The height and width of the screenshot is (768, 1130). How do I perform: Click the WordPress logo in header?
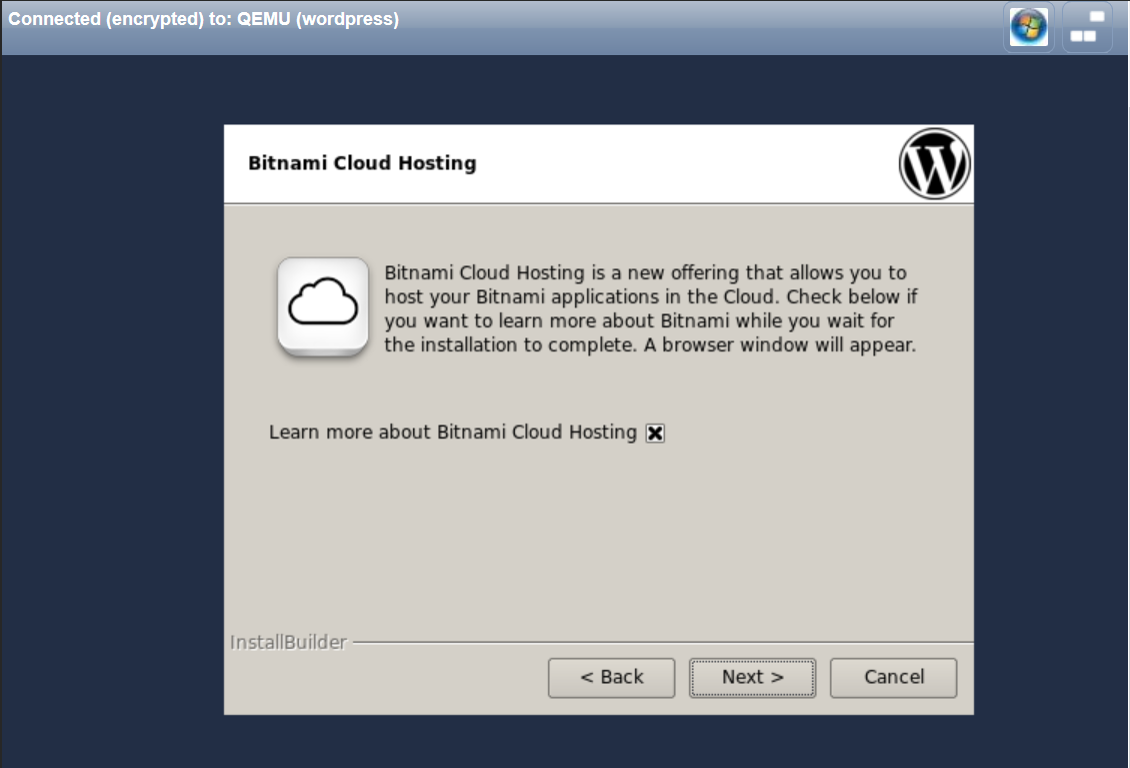pos(934,164)
